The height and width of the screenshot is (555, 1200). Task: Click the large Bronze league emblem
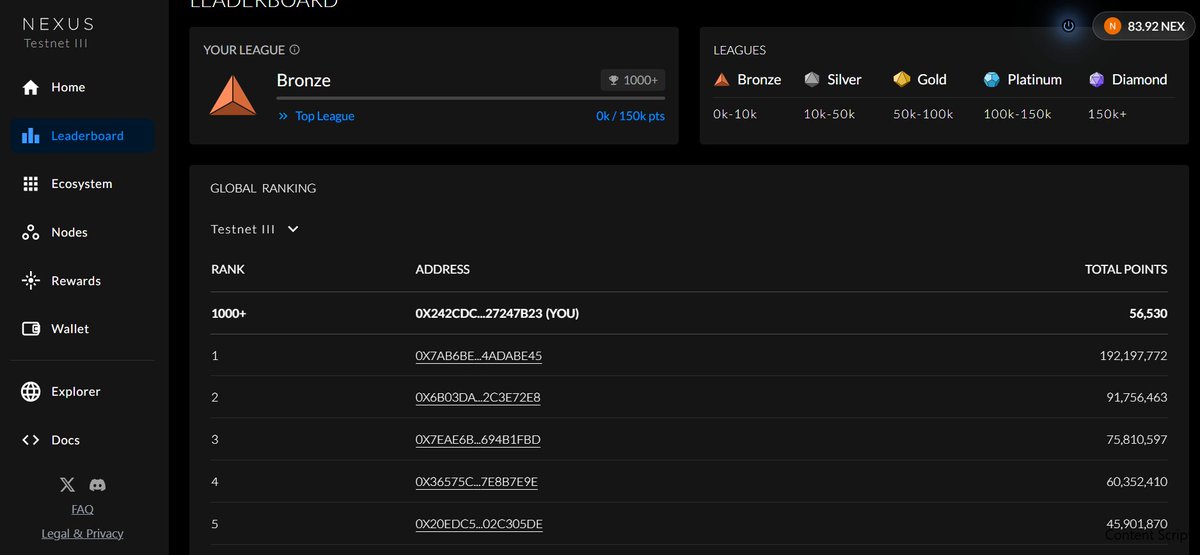[233, 95]
